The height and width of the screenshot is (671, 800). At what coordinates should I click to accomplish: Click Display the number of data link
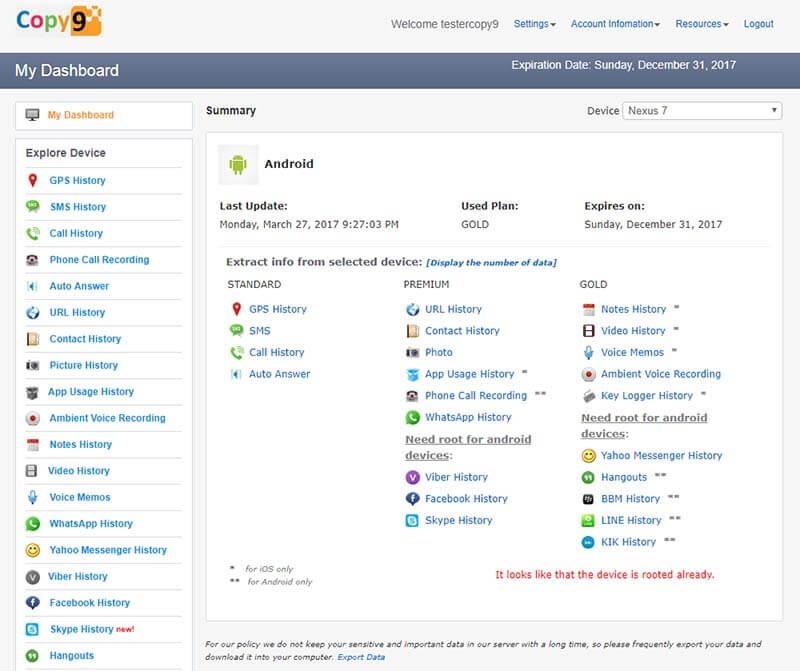(x=491, y=263)
